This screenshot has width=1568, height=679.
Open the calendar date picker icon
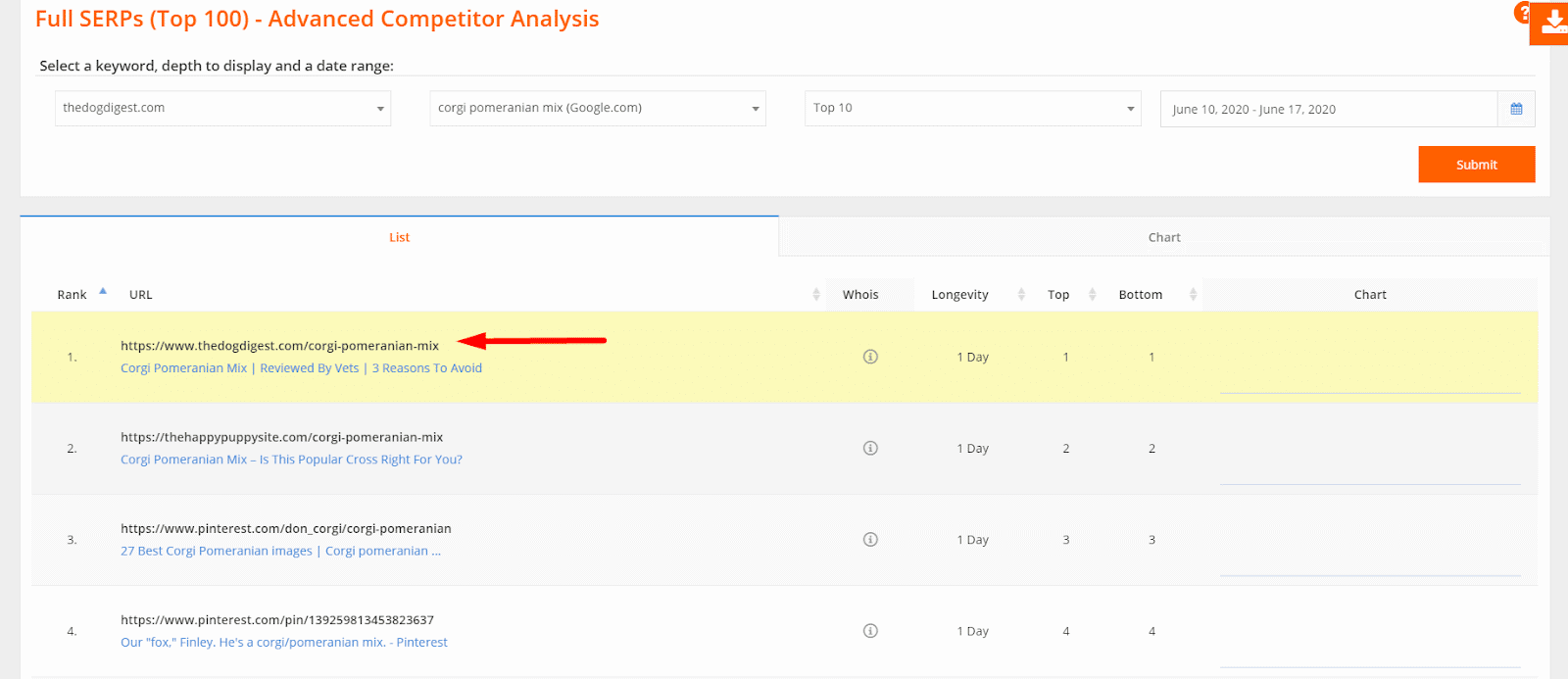coord(1516,109)
